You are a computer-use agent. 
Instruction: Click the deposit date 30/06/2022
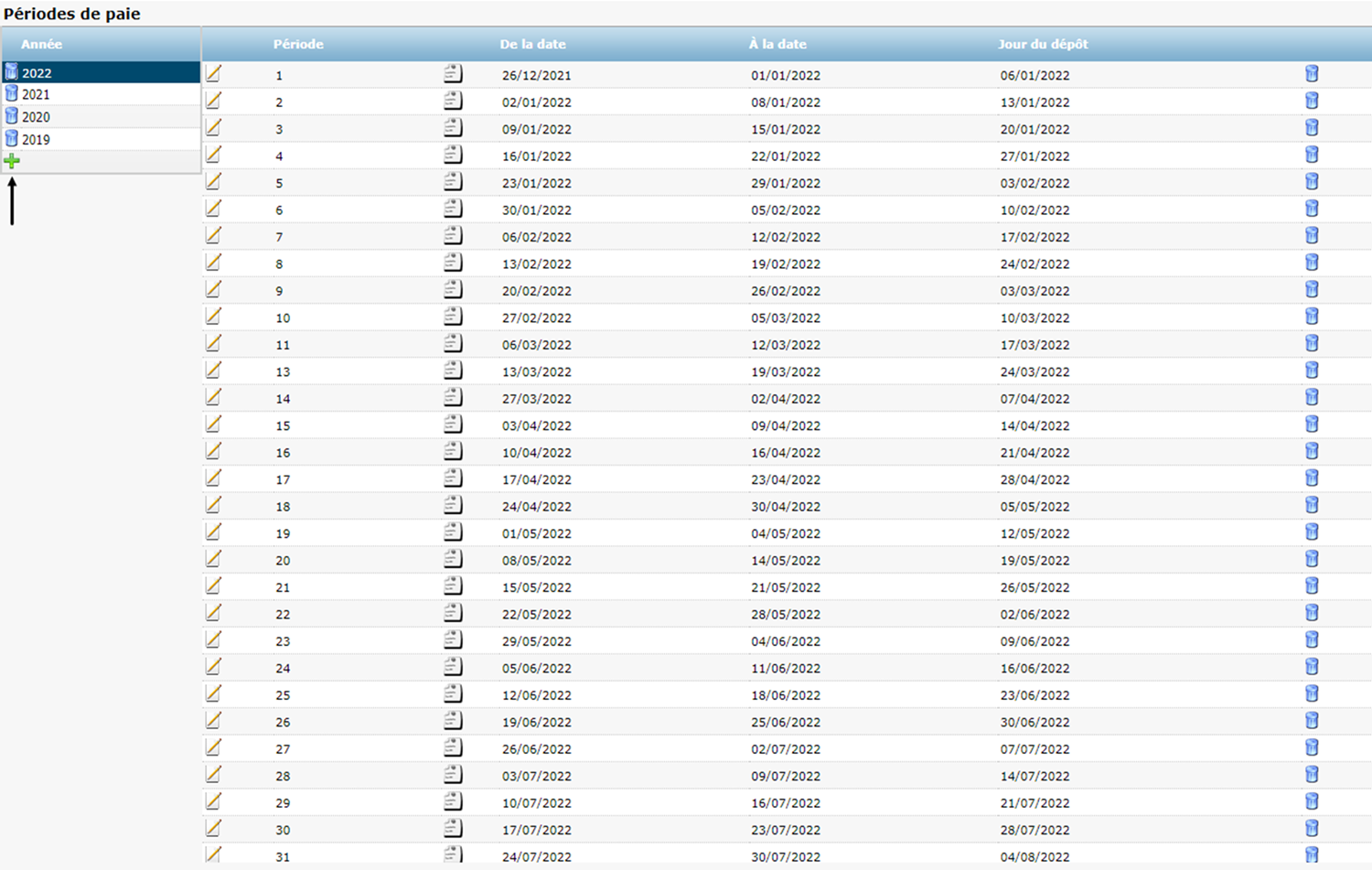pos(1034,722)
